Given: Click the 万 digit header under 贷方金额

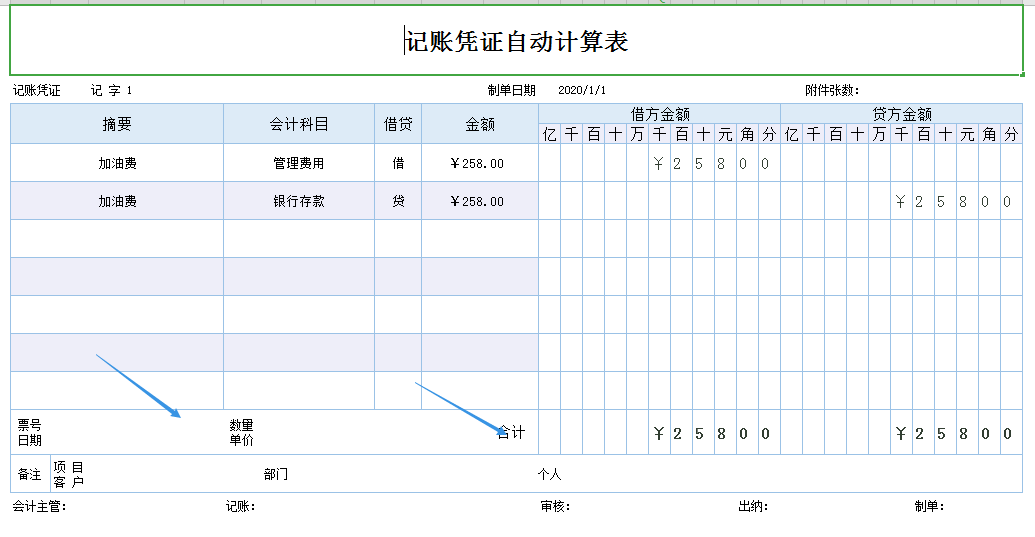Looking at the screenshot, I should (x=879, y=135).
